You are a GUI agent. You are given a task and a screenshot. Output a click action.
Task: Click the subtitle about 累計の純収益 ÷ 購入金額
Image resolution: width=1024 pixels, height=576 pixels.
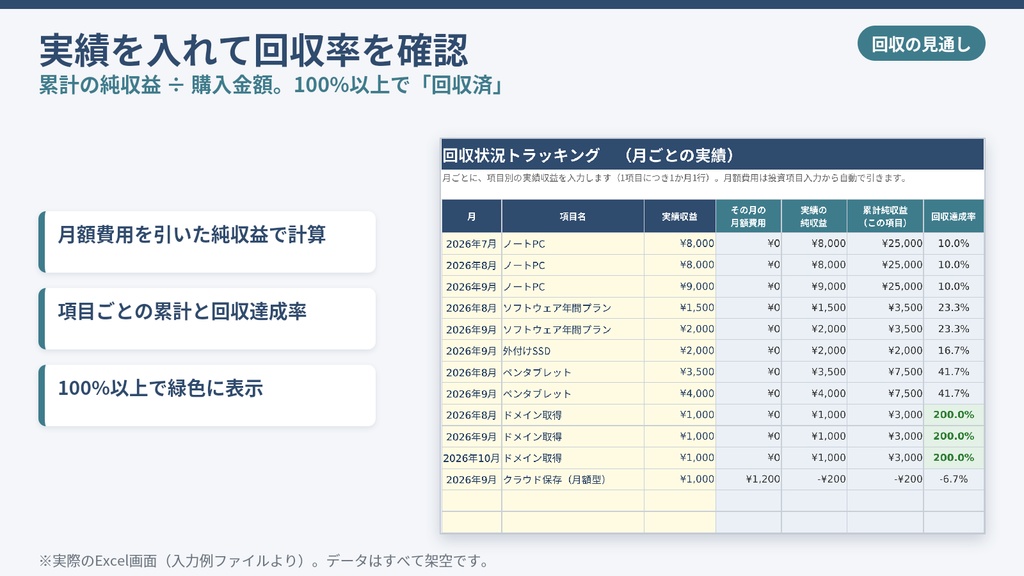tap(270, 86)
